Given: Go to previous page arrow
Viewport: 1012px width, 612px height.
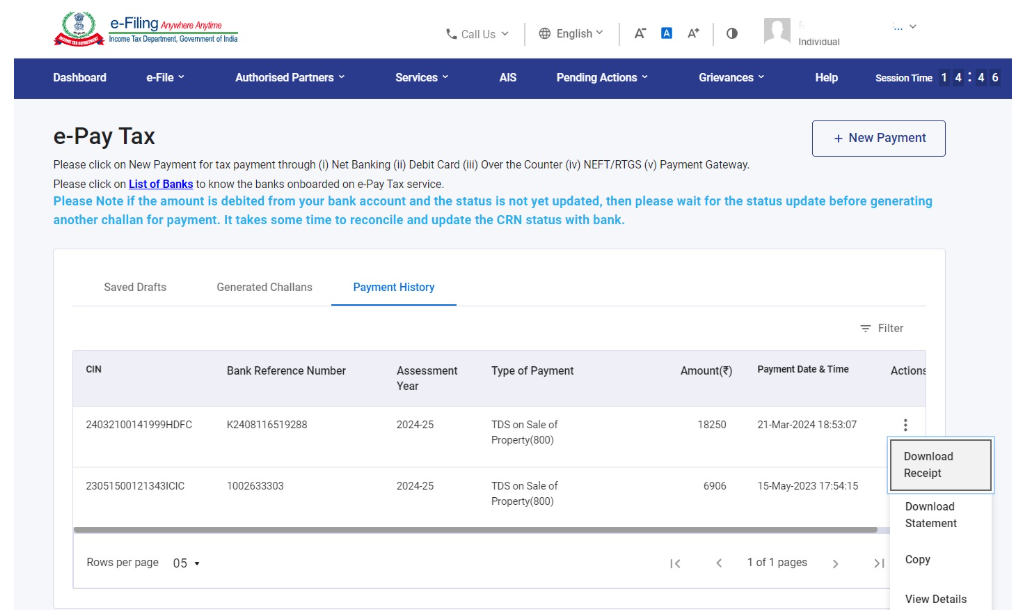Looking at the screenshot, I should click(718, 564).
